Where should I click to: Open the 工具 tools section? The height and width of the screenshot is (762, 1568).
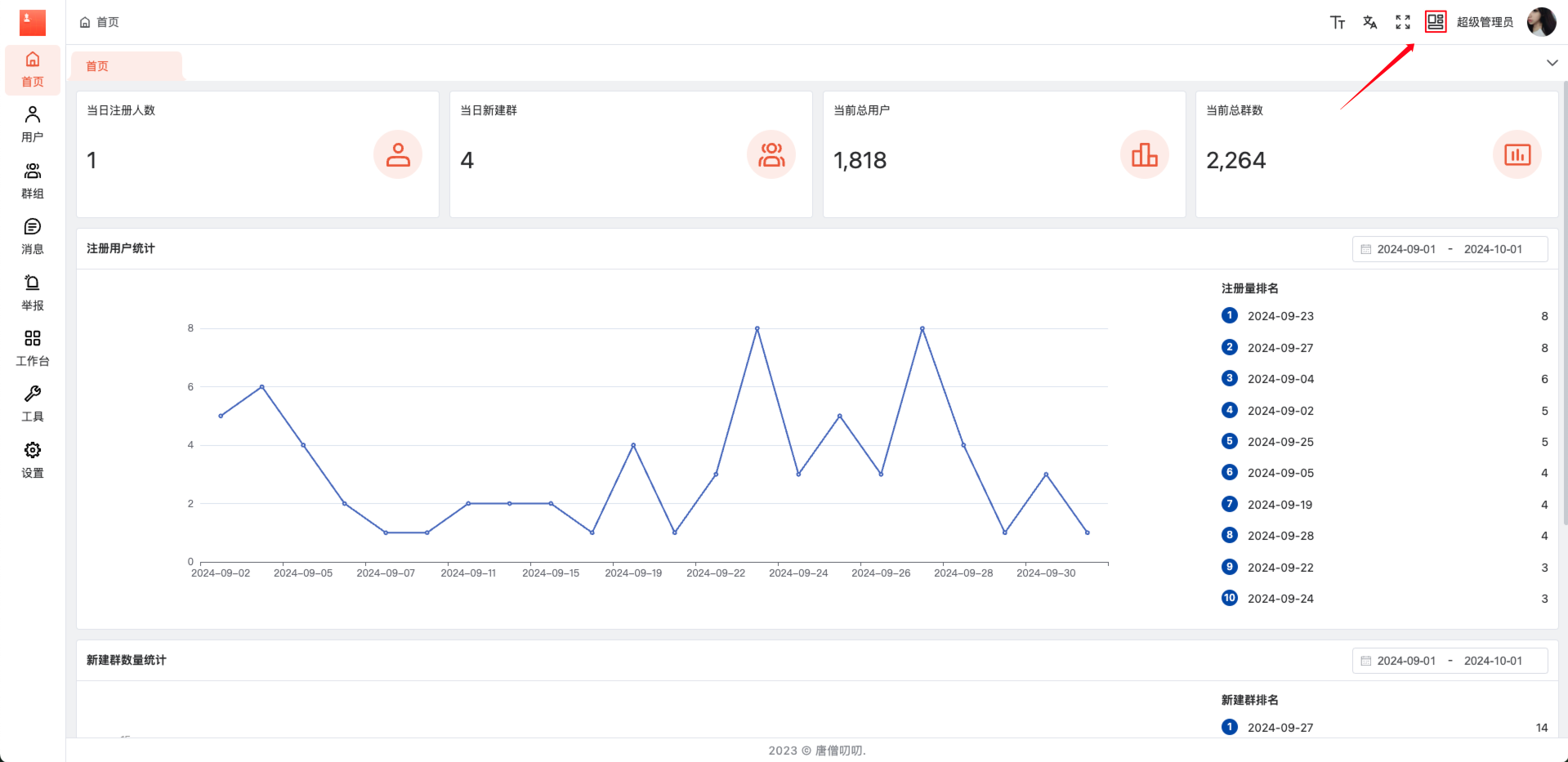[x=33, y=403]
